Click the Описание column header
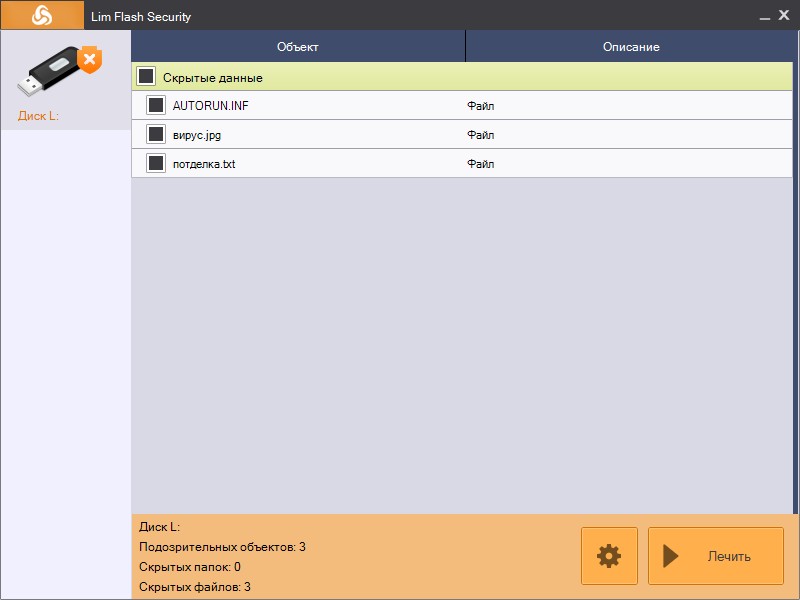800x600 pixels. pyautogui.click(x=631, y=46)
